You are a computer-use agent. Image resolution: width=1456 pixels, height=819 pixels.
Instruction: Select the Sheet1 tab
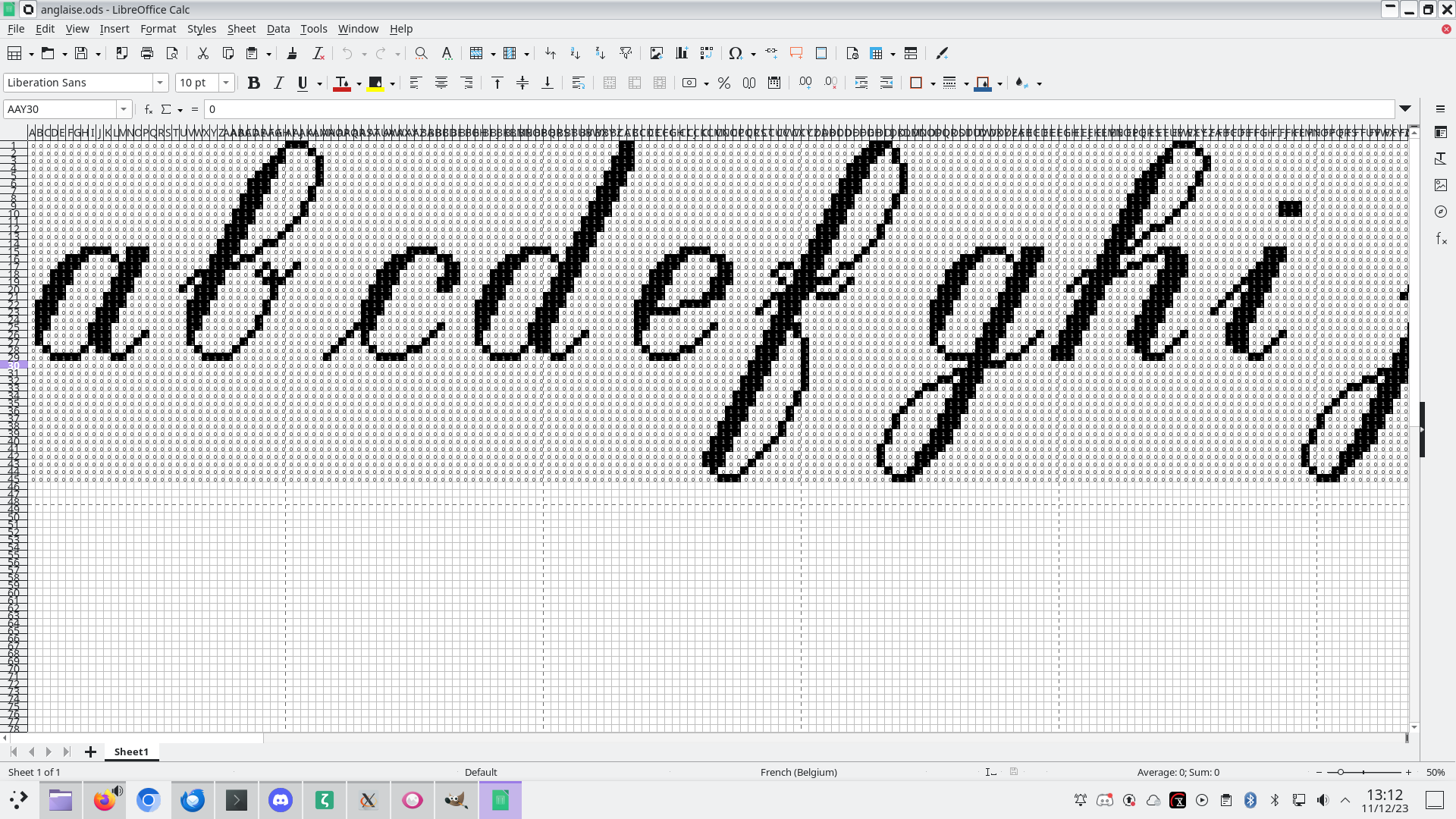point(131,752)
